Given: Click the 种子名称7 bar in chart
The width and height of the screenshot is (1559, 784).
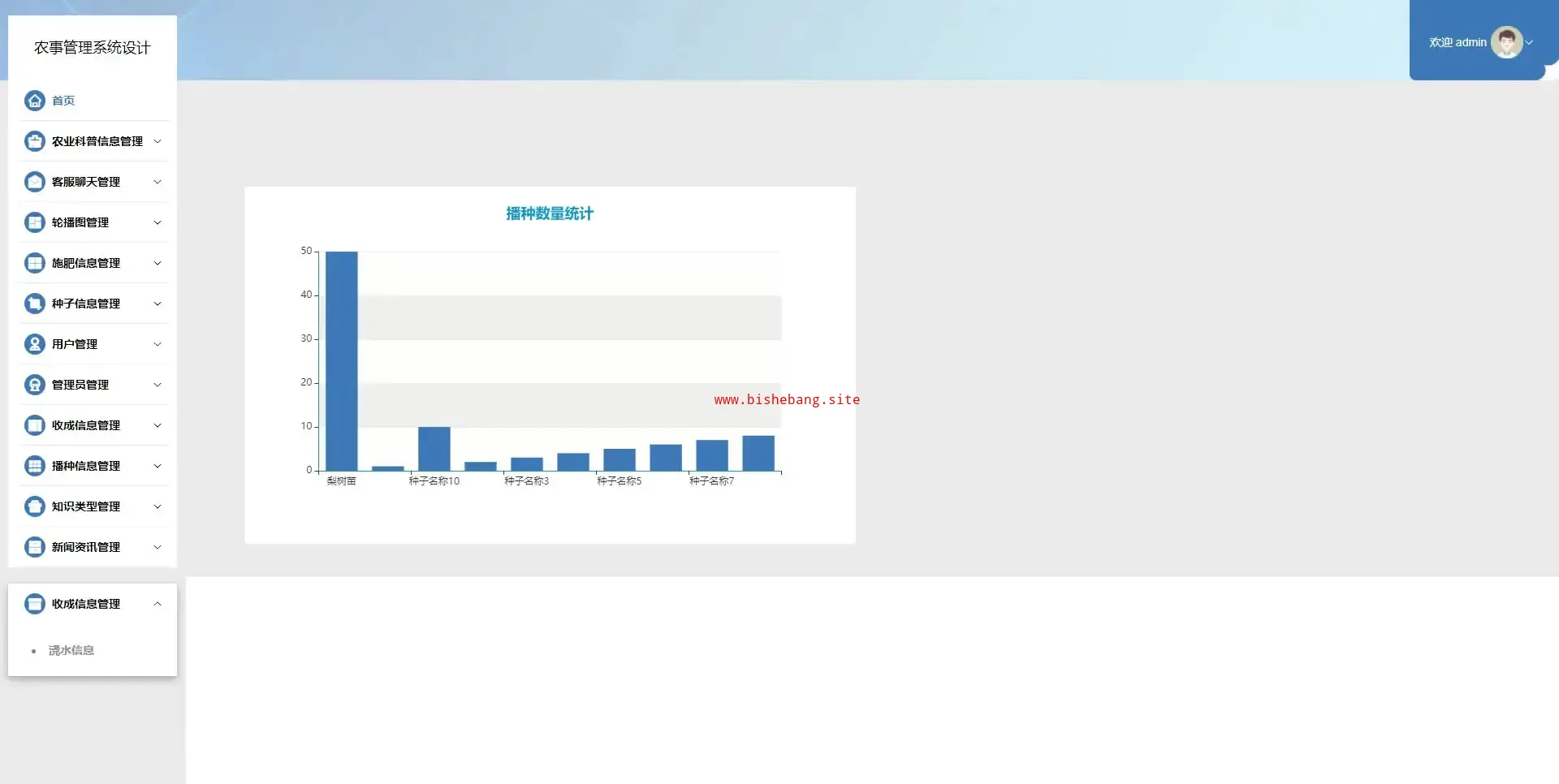Looking at the screenshot, I should click(712, 454).
